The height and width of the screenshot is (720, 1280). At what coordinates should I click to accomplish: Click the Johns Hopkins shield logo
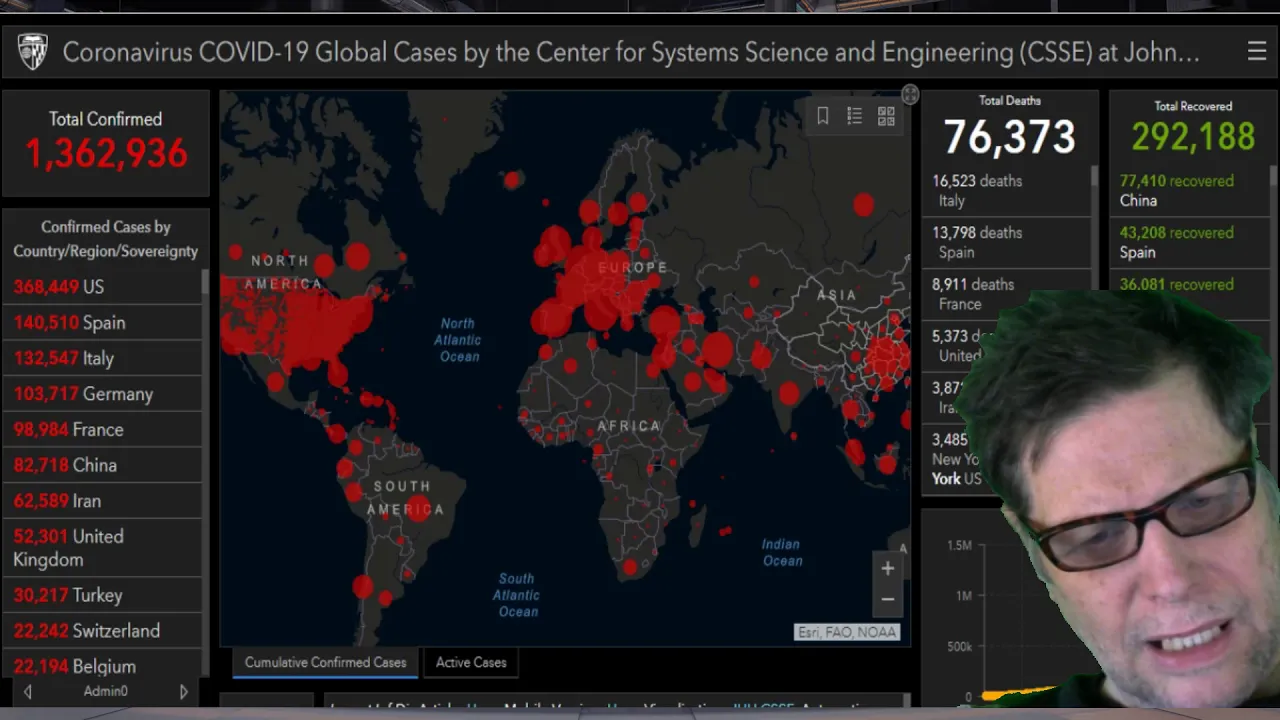click(x=33, y=51)
